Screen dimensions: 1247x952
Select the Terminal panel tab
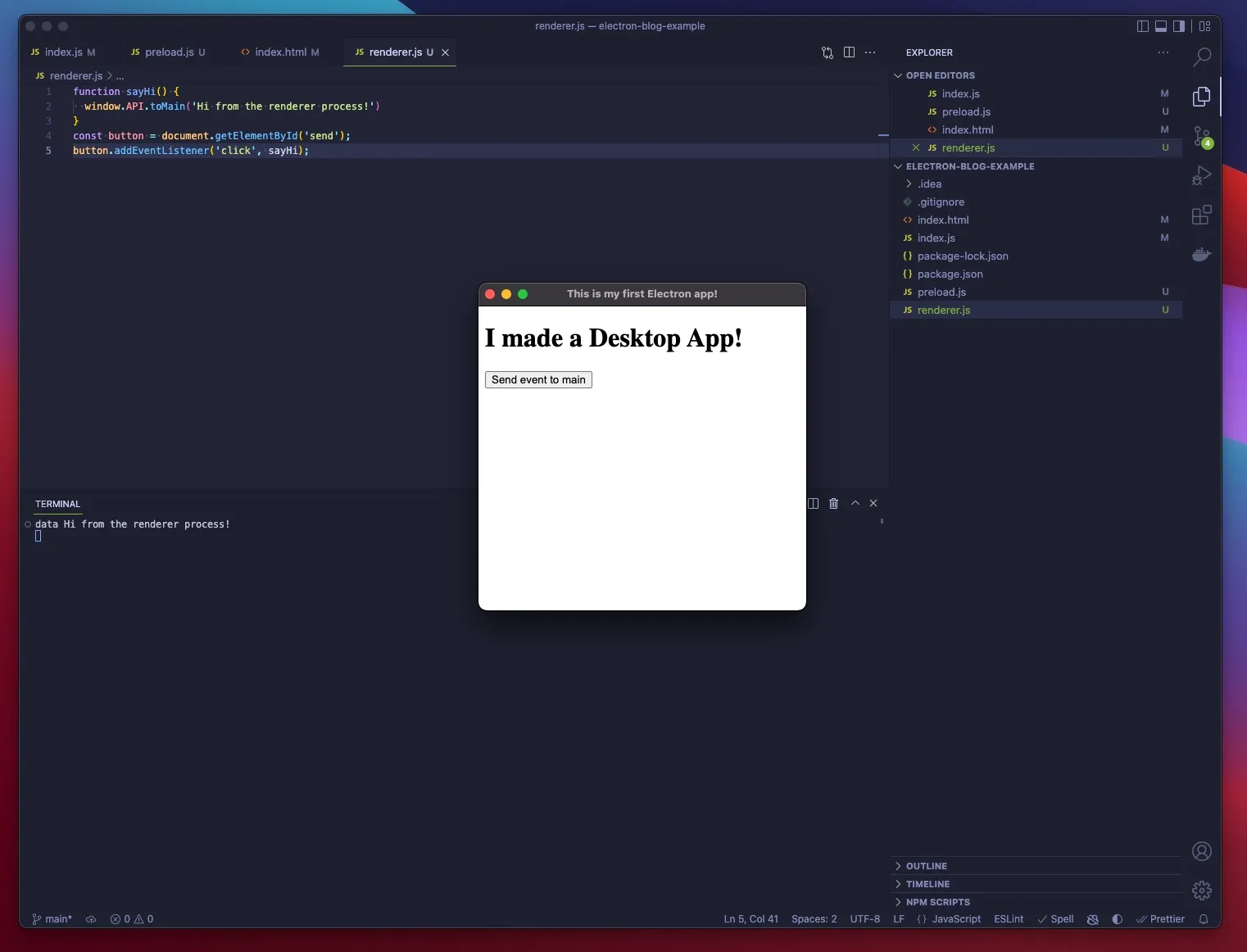pyautogui.click(x=57, y=504)
